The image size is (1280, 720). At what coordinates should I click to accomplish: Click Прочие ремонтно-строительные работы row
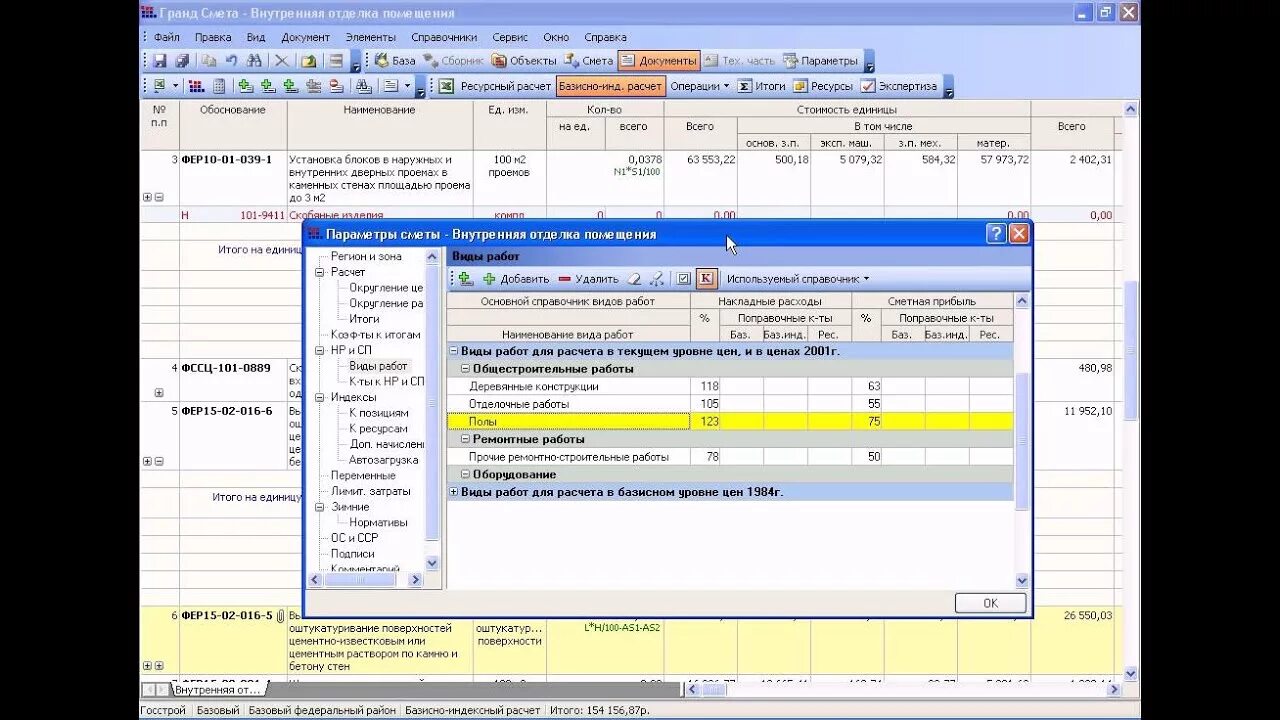(569, 457)
